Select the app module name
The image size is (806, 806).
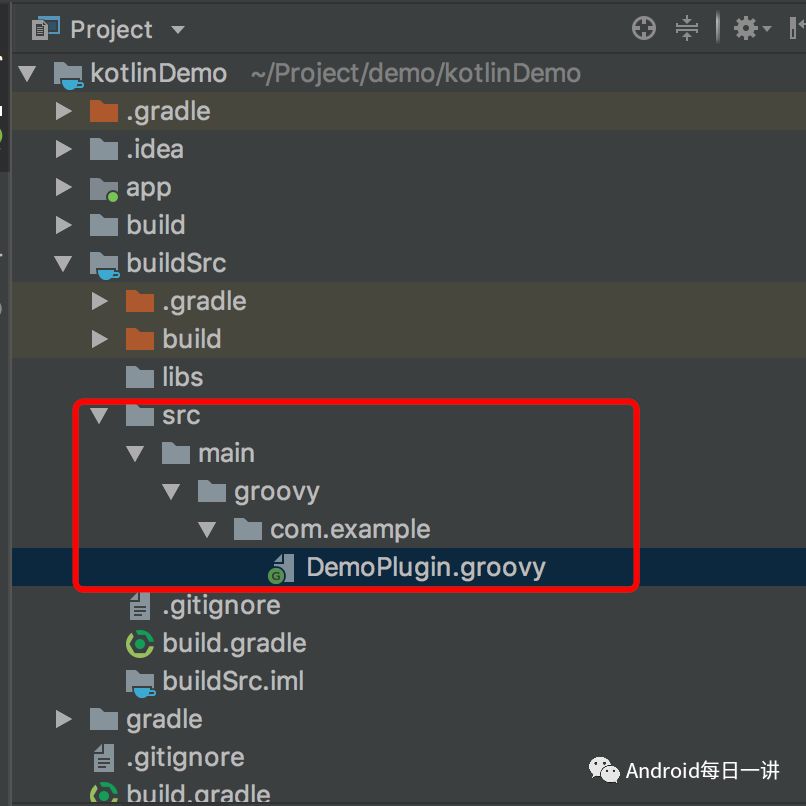[149, 189]
